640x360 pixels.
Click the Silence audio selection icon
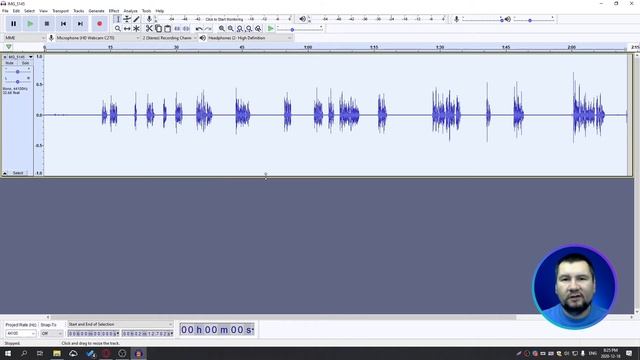click(186, 29)
